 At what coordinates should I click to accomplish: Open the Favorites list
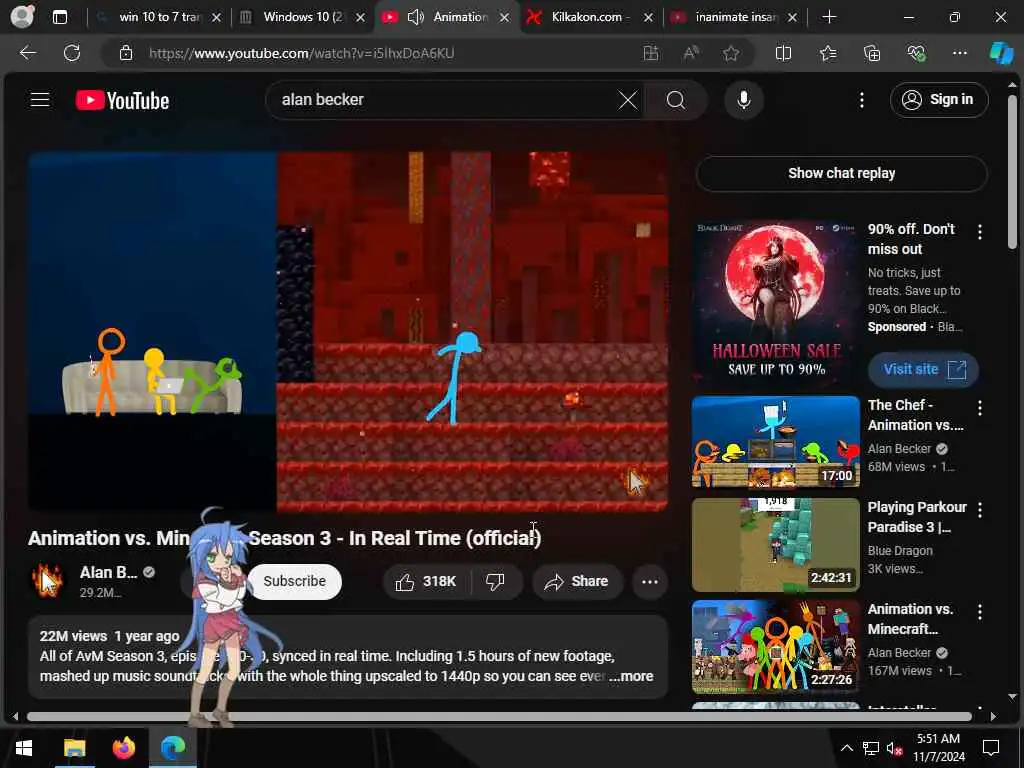[x=827, y=54]
